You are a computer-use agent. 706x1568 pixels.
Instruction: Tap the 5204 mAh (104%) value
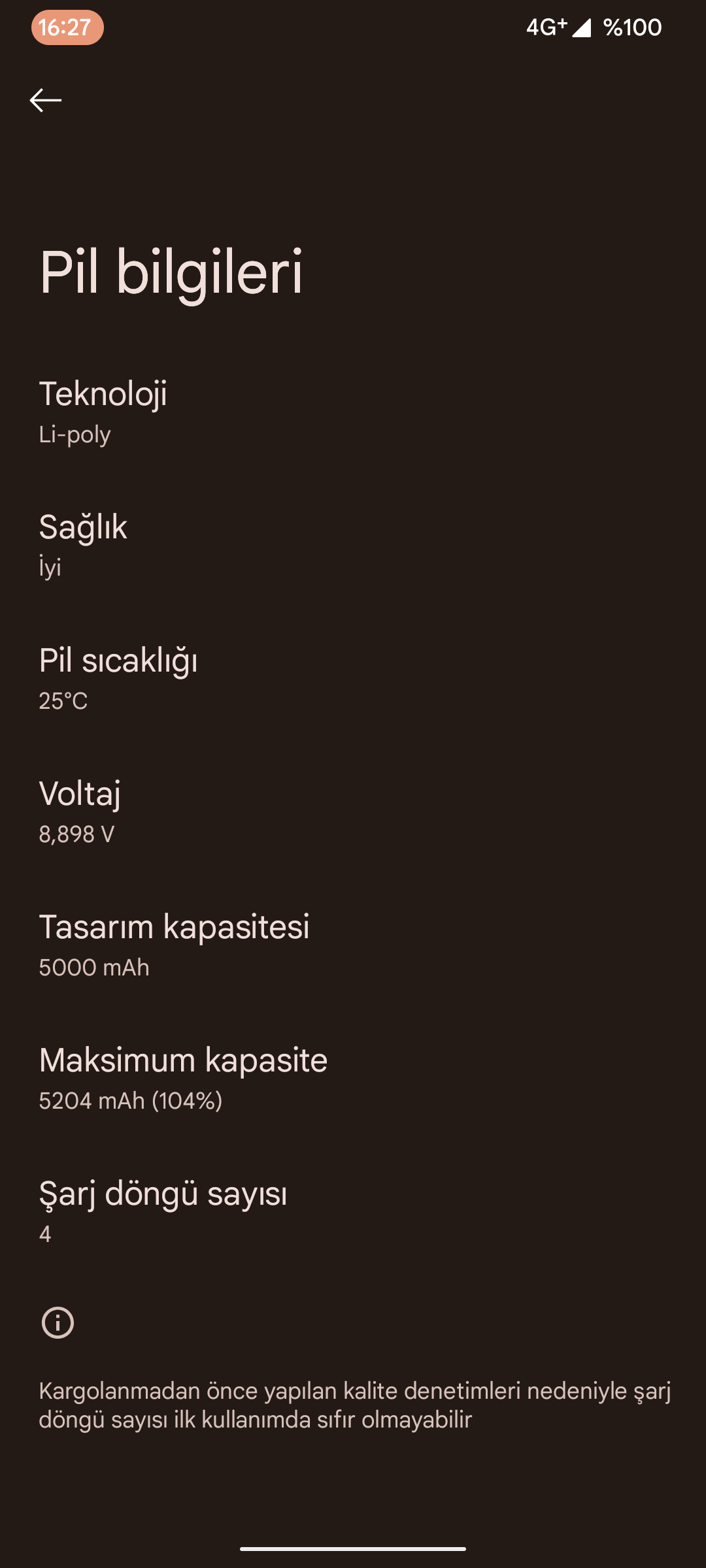click(x=131, y=1101)
